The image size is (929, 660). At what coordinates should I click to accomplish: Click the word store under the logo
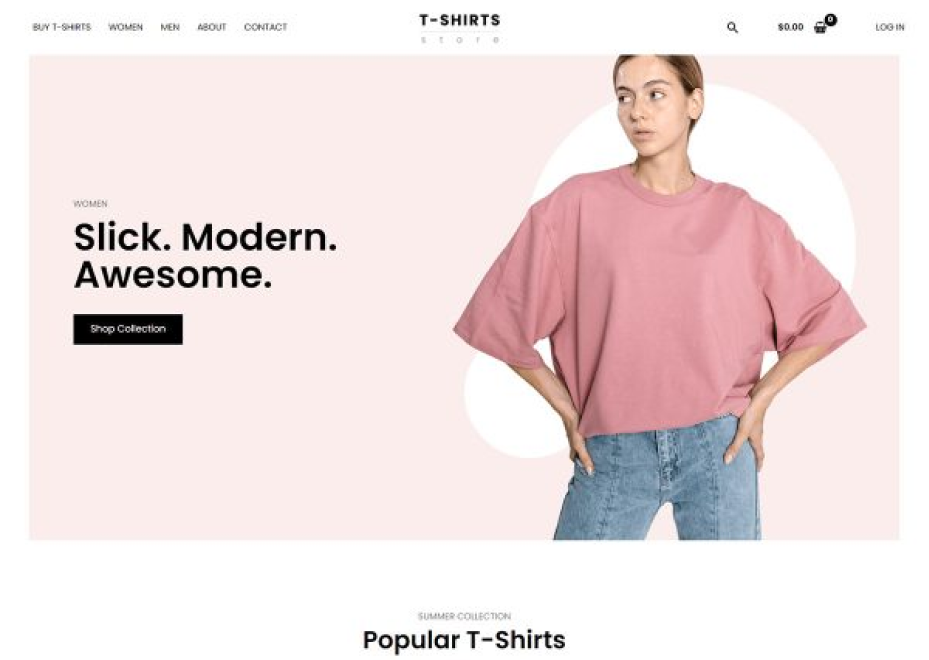pyautogui.click(x=460, y=40)
